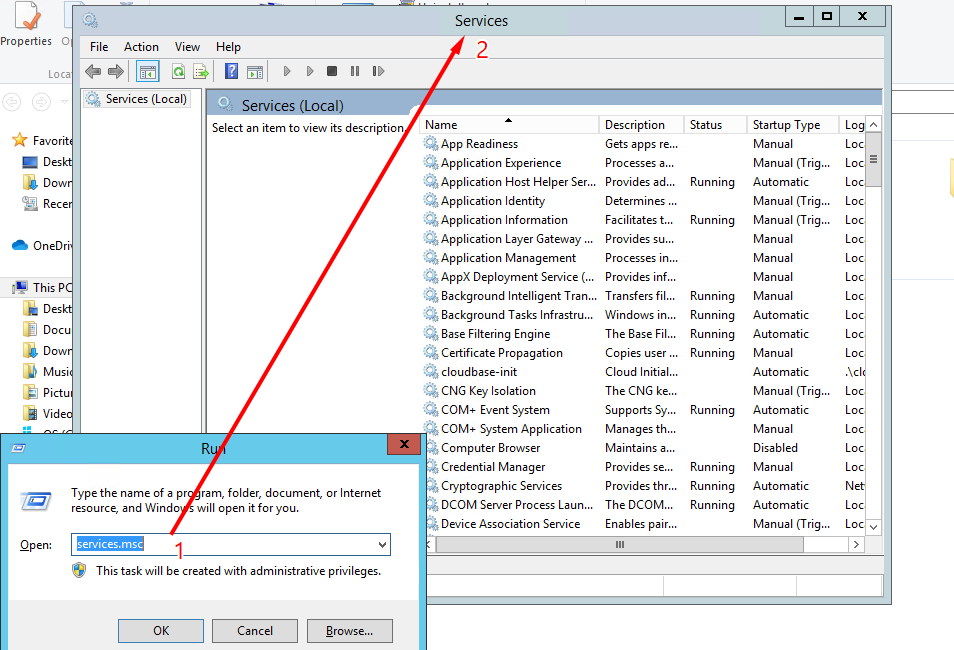Open the Action menu
The height and width of the screenshot is (650, 954).
click(141, 47)
